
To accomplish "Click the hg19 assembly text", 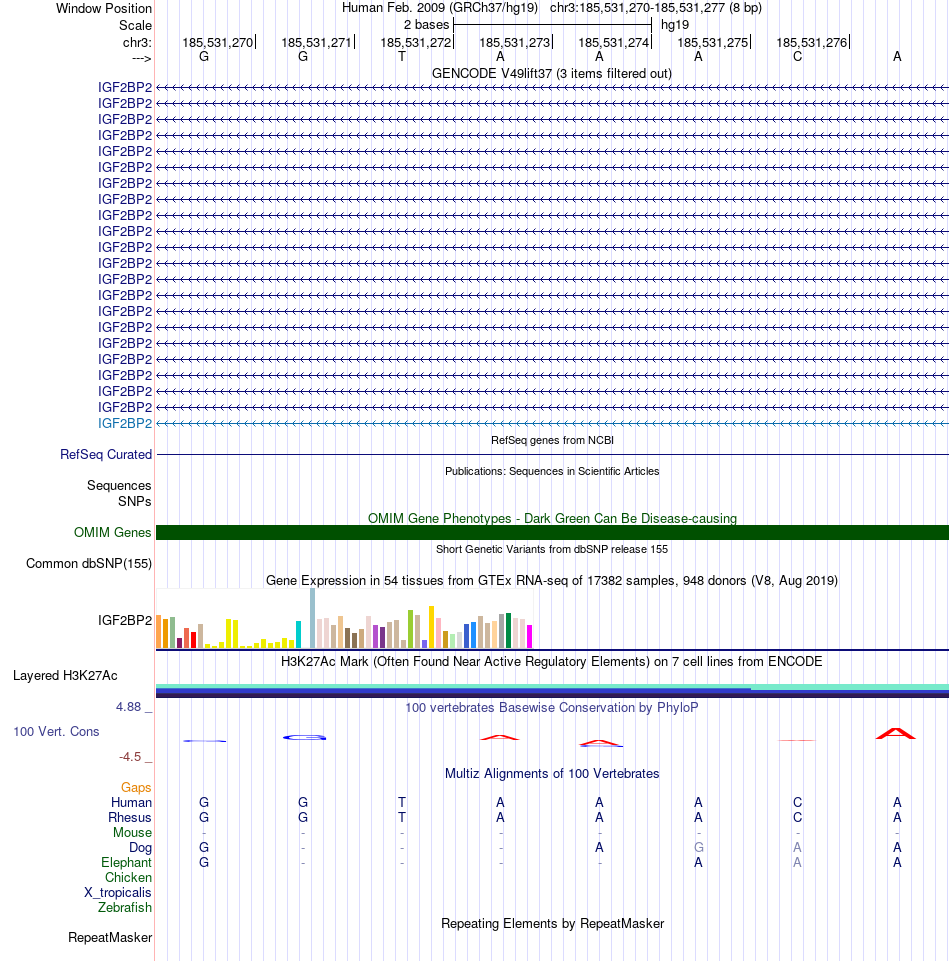I will pos(675,25).
